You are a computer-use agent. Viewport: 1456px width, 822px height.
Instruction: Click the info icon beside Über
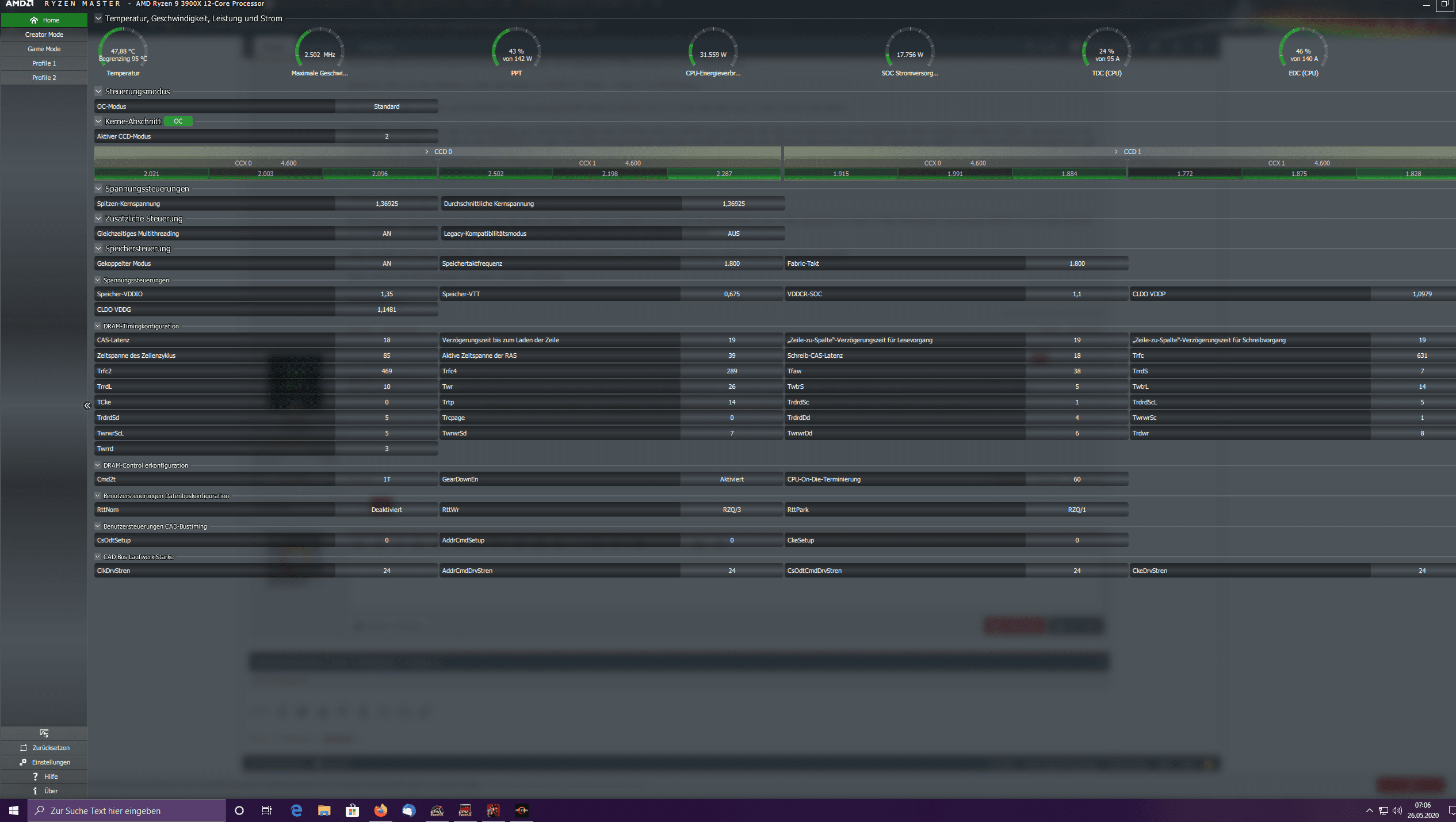(x=35, y=791)
